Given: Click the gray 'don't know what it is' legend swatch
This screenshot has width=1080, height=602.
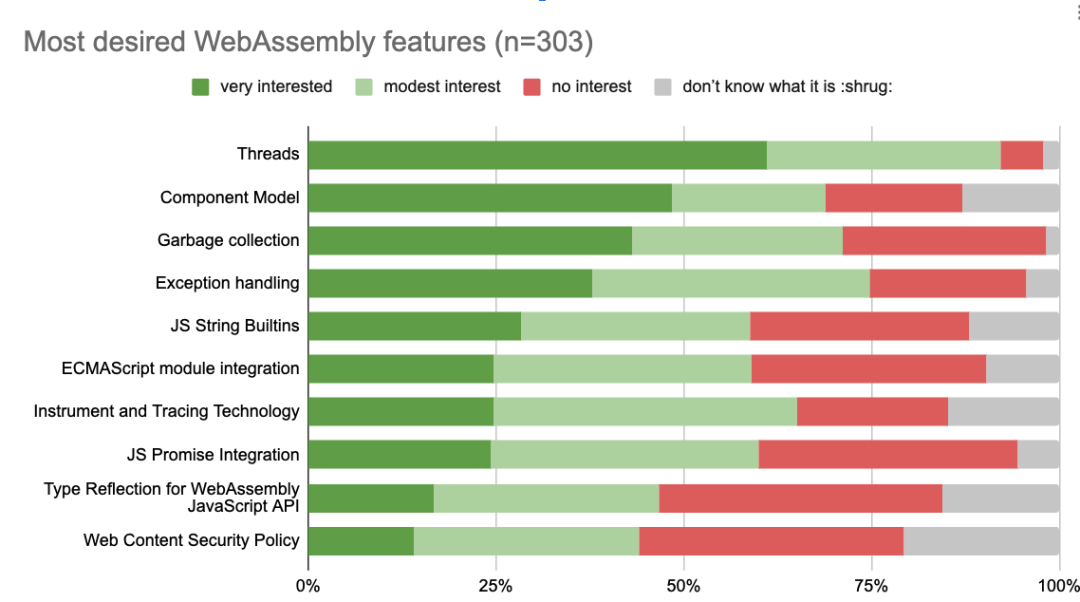Looking at the screenshot, I should [663, 87].
